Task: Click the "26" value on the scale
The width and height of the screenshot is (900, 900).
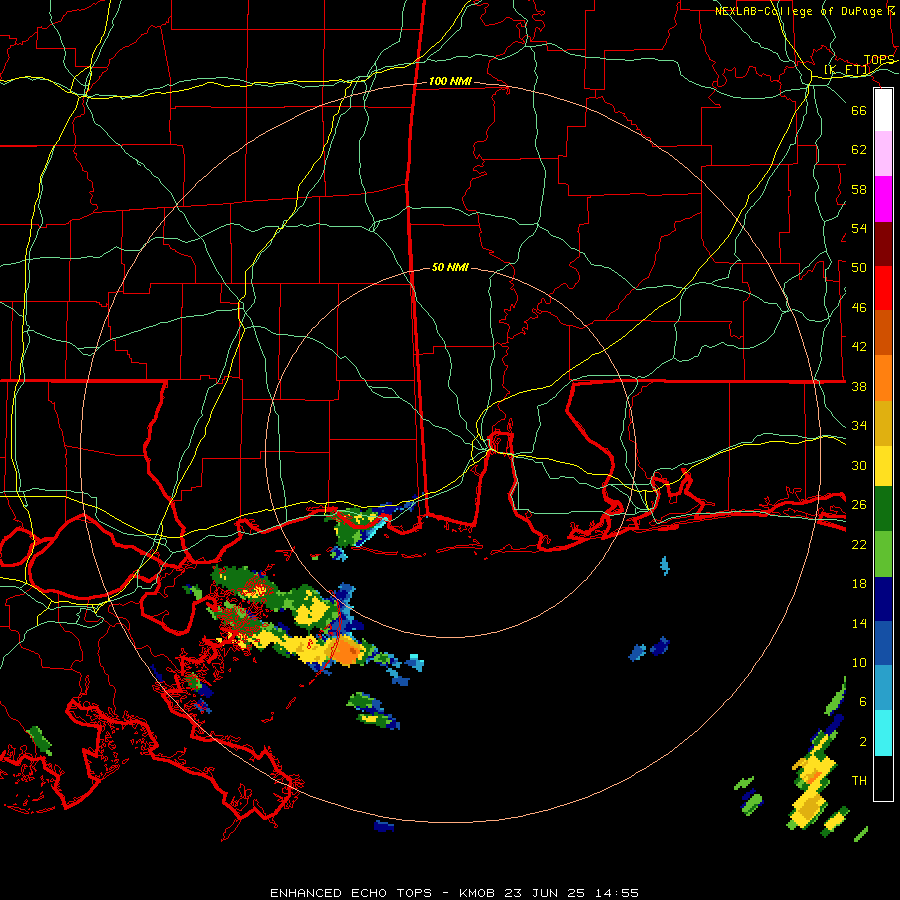Action: [x=859, y=505]
